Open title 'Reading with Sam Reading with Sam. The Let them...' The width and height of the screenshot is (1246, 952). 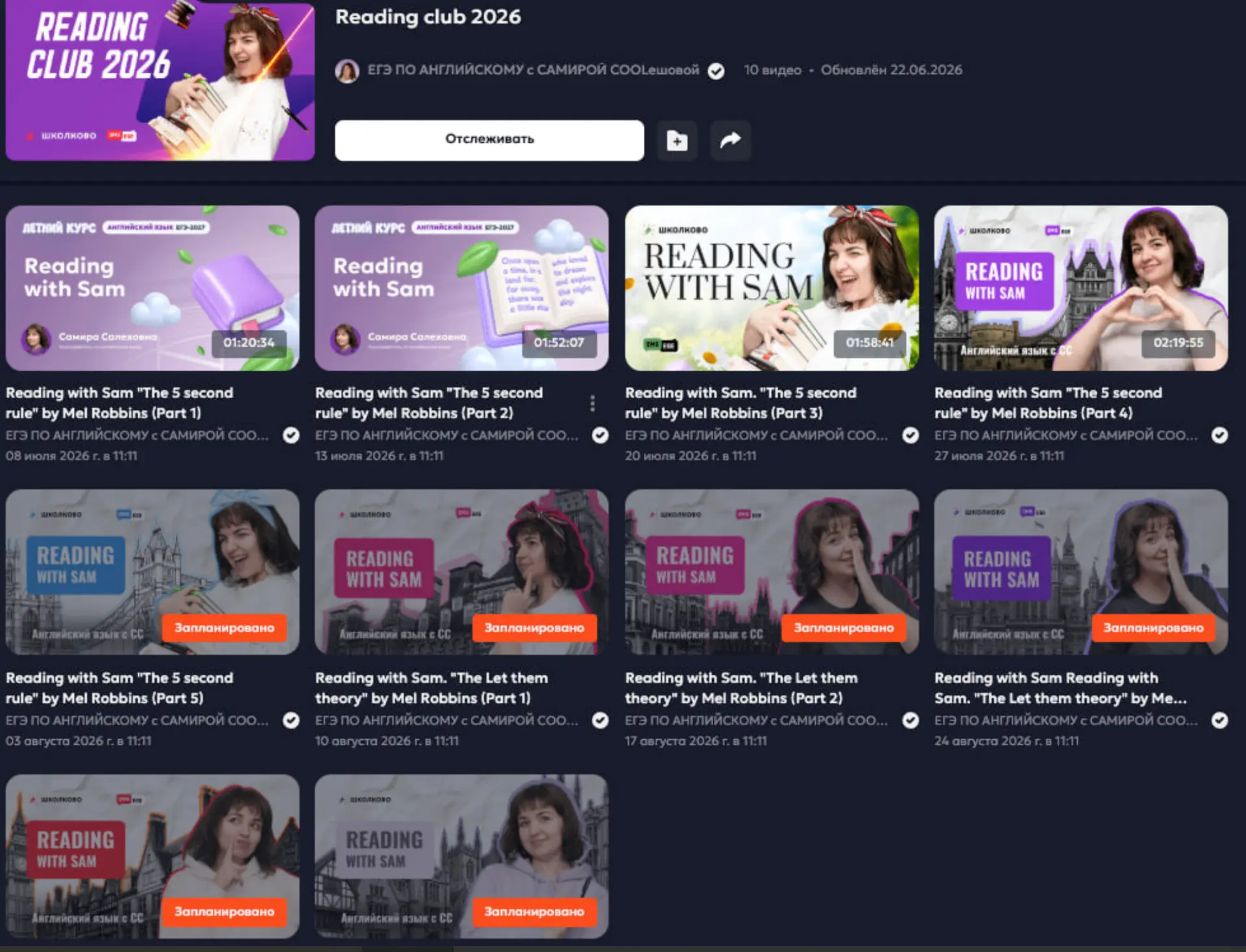(x=1060, y=688)
